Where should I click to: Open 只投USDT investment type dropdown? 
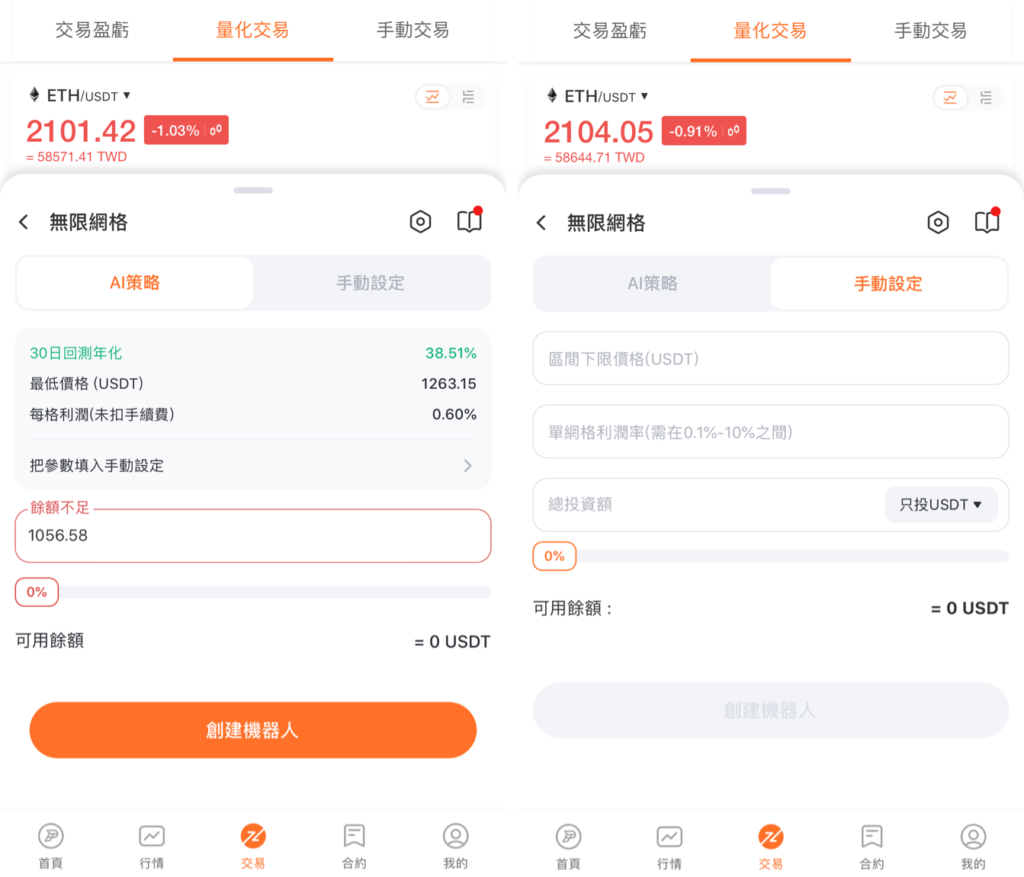(940, 504)
